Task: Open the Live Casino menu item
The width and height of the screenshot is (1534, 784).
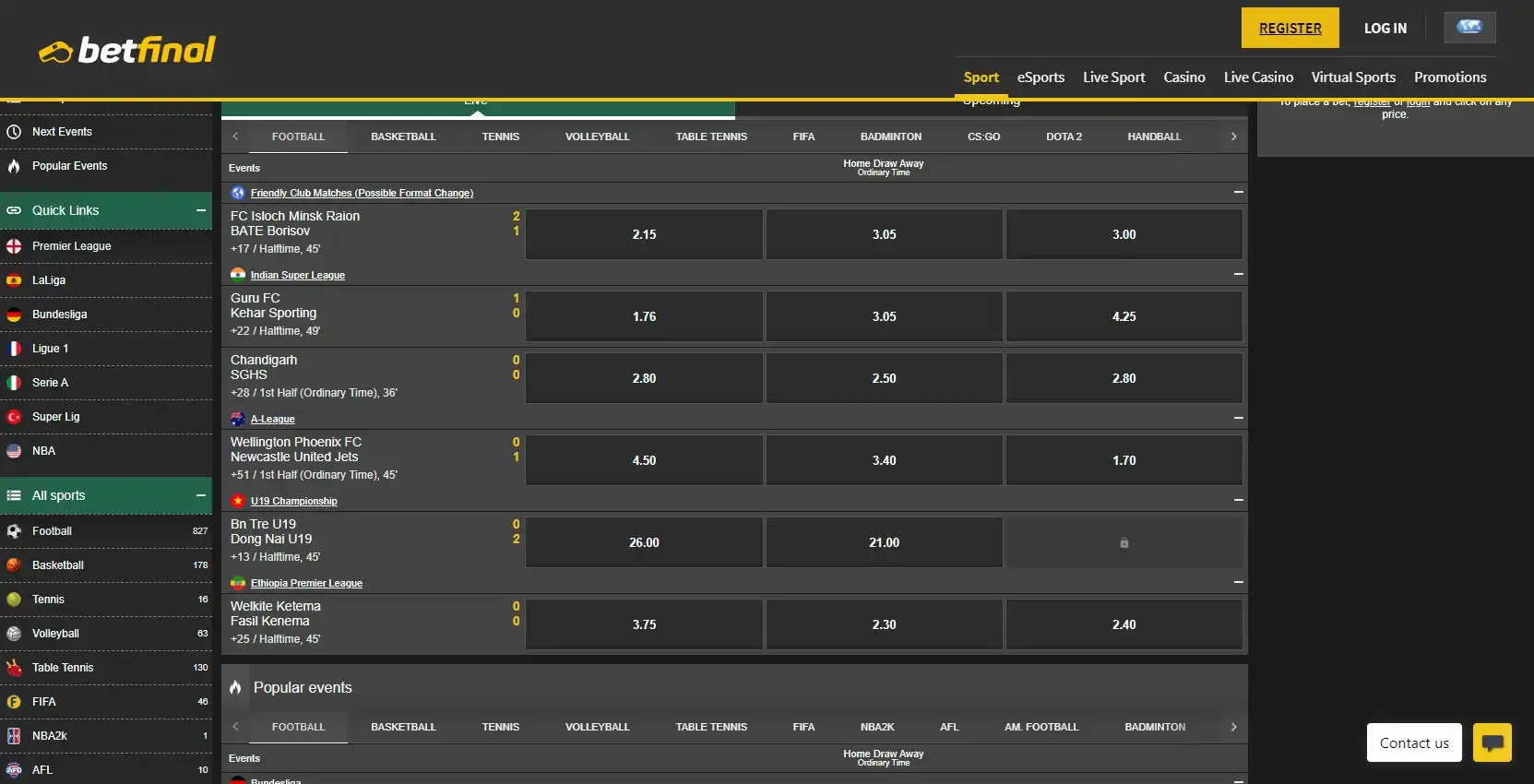Action: [1258, 77]
